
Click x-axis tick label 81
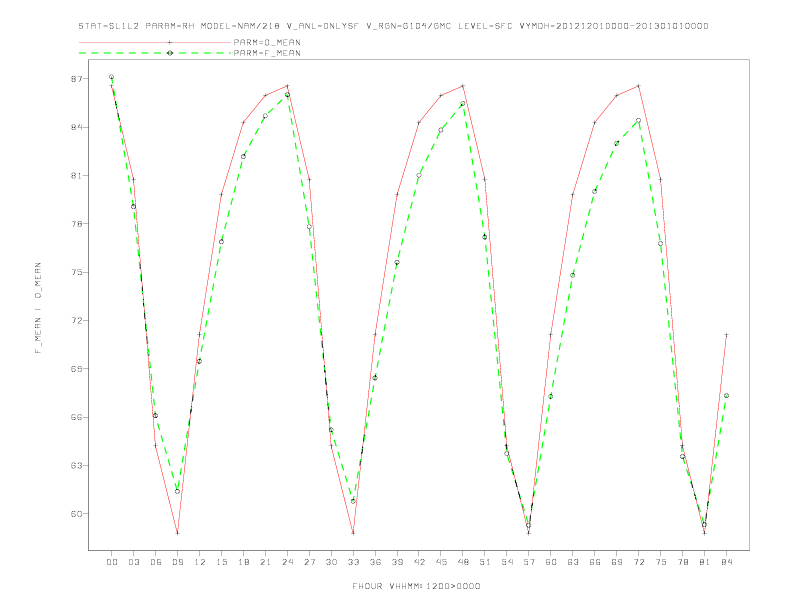click(x=705, y=562)
